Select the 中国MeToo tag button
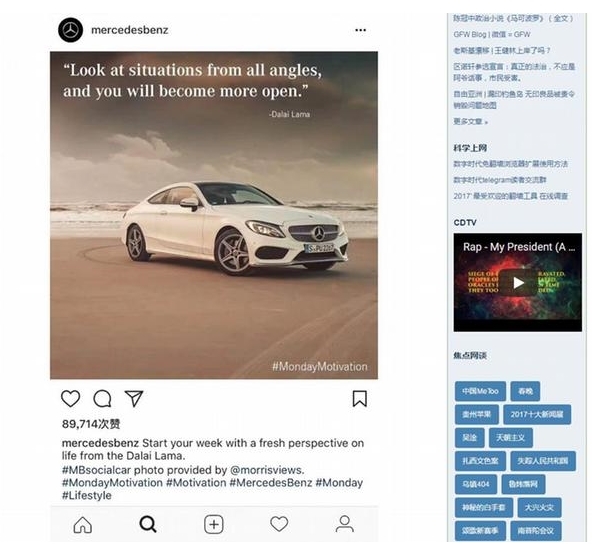The height and width of the screenshot is (551, 592). [480, 391]
